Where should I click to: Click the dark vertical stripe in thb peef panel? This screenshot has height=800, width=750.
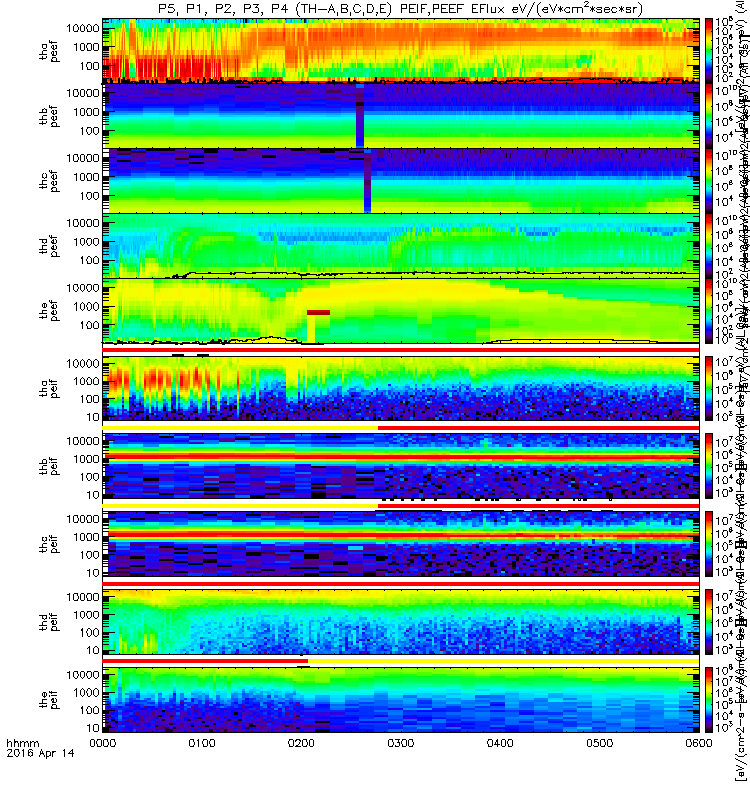click(360, 116)
